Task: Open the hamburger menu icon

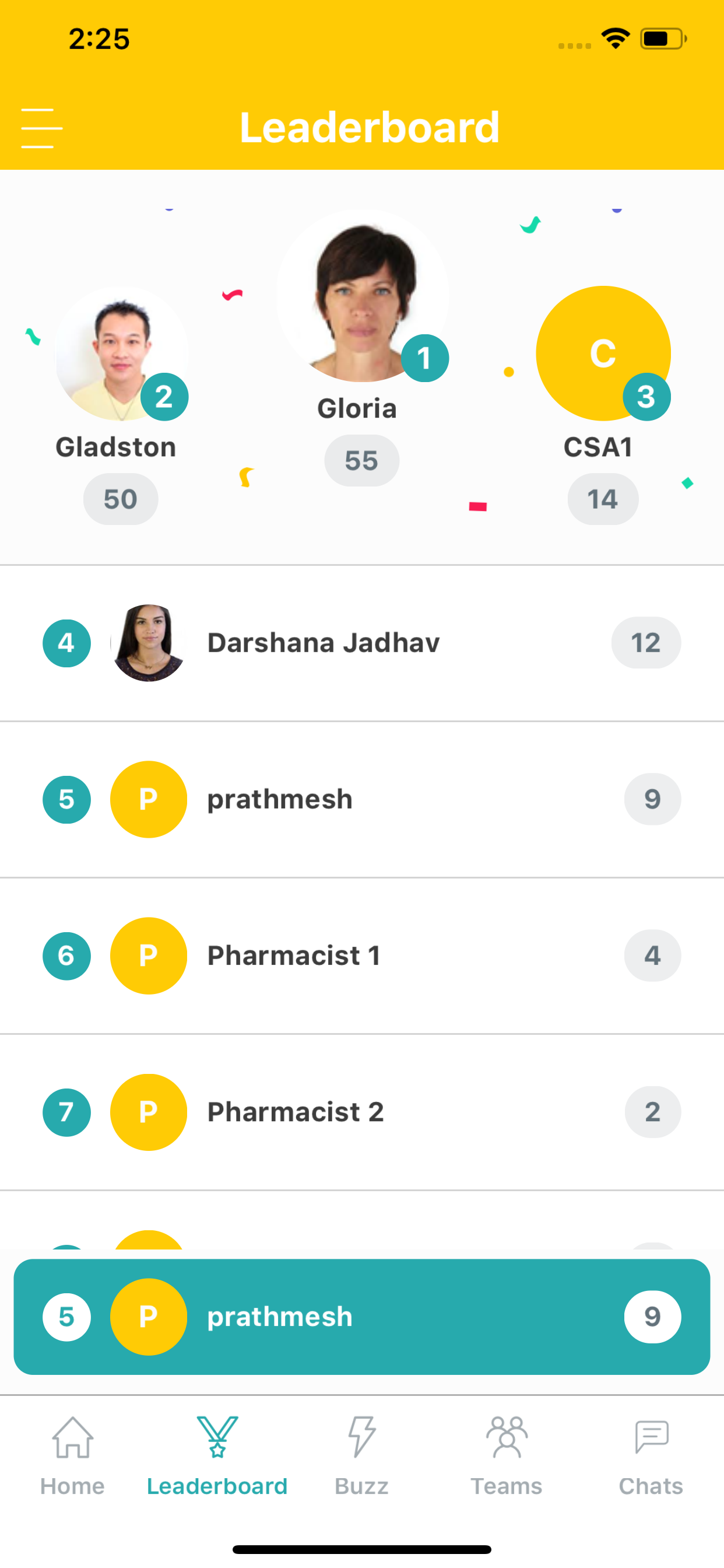Action: pos(41,128)
